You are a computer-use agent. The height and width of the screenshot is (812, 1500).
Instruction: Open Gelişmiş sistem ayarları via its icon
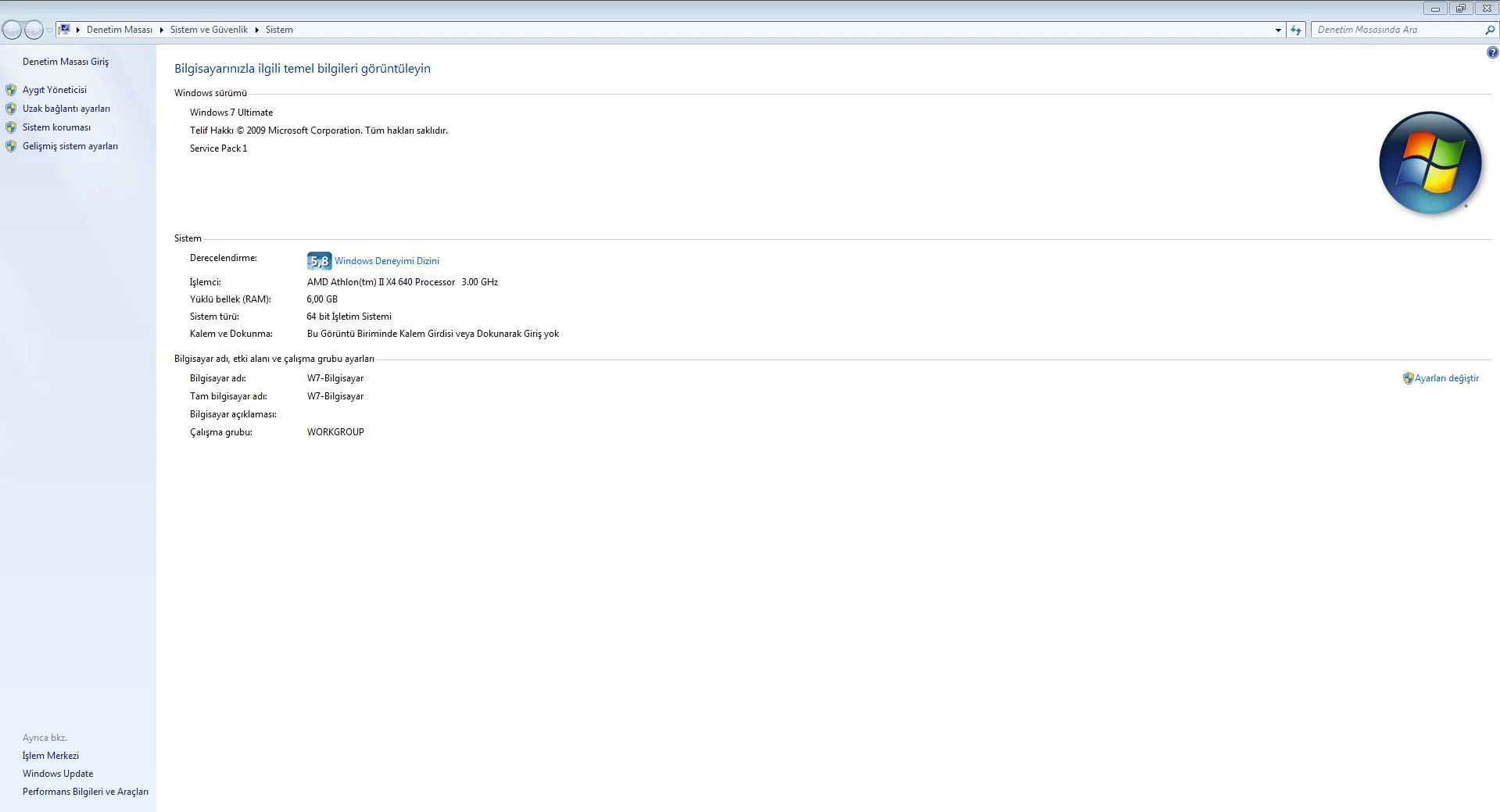(10, 145)
